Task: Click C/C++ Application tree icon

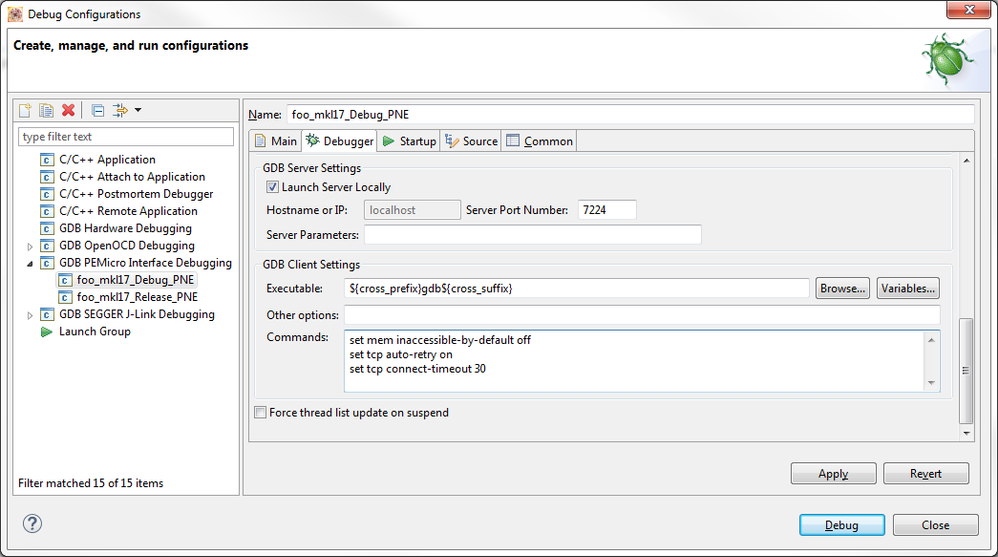Action: coord(46,160)
